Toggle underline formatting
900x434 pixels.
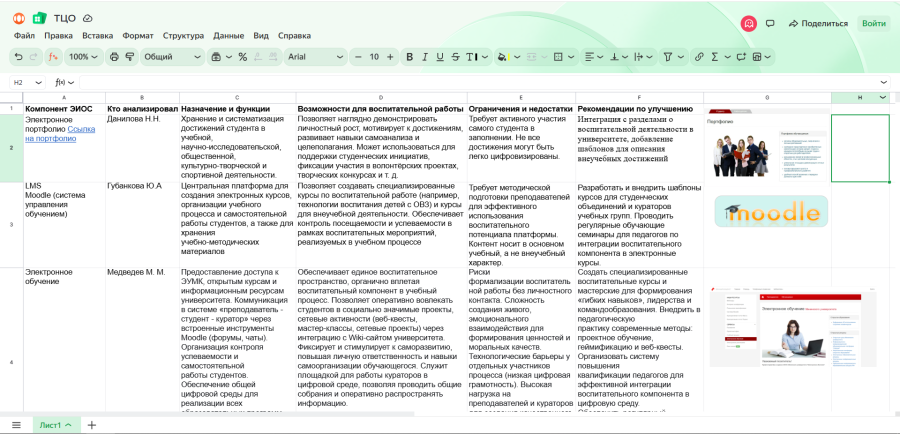coord(440,57)
